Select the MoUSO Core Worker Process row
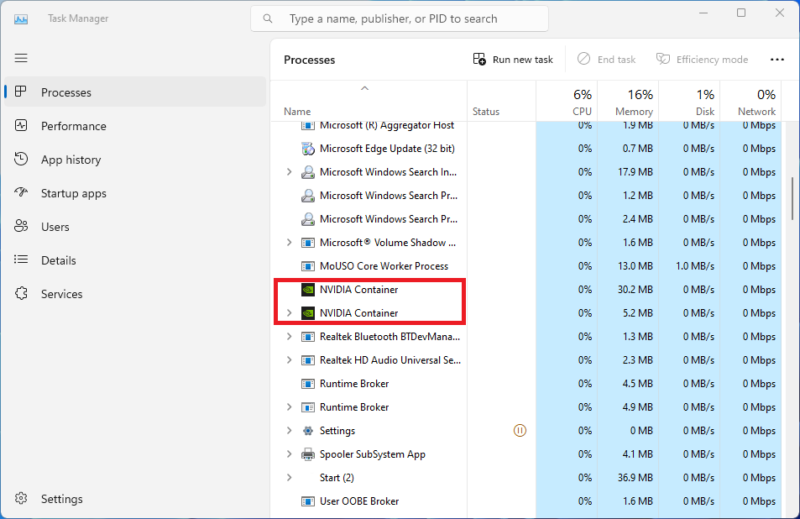 526,266
